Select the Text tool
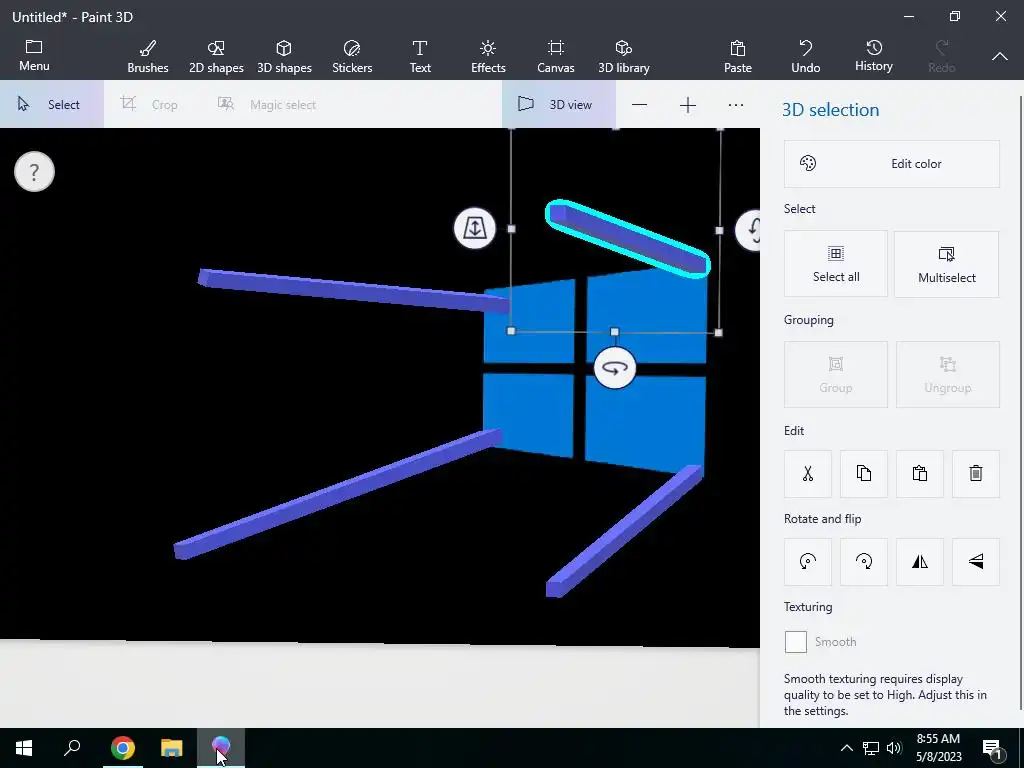Screen dimensions: 1024x768 click(420, 57)
